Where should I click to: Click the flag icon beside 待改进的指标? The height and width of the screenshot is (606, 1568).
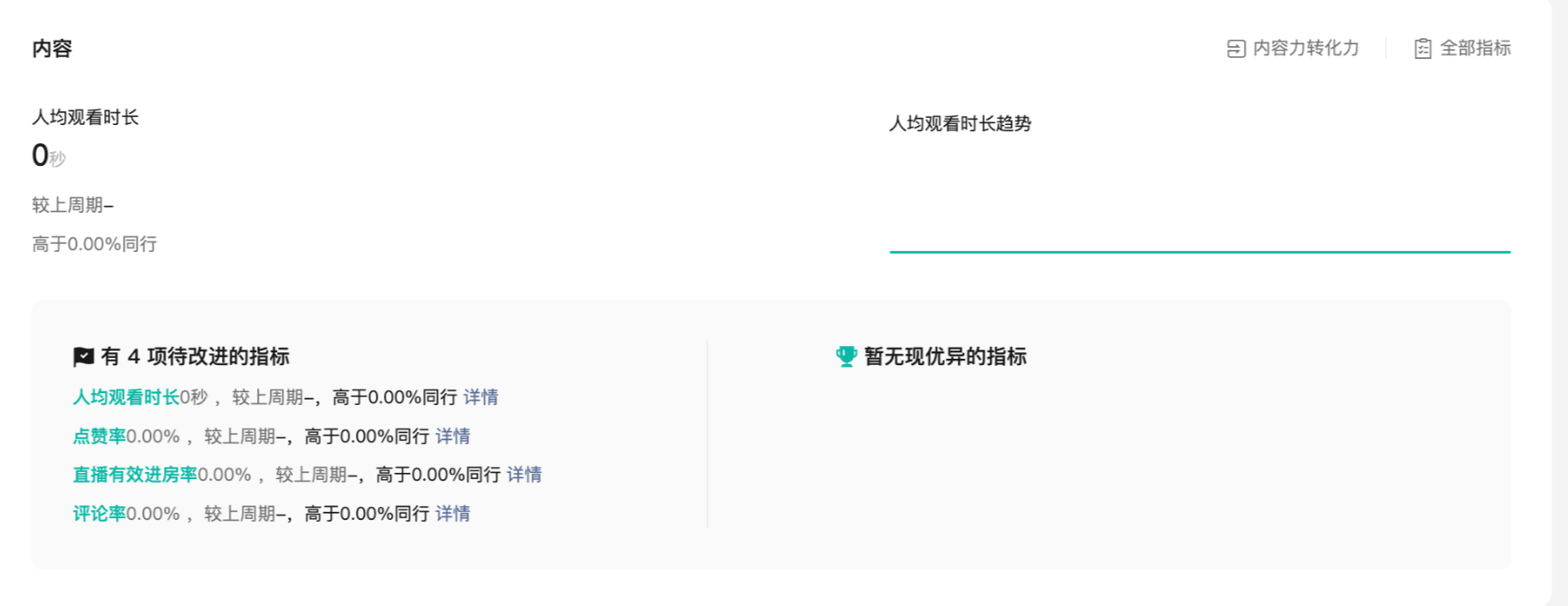[x=83, y=357]
